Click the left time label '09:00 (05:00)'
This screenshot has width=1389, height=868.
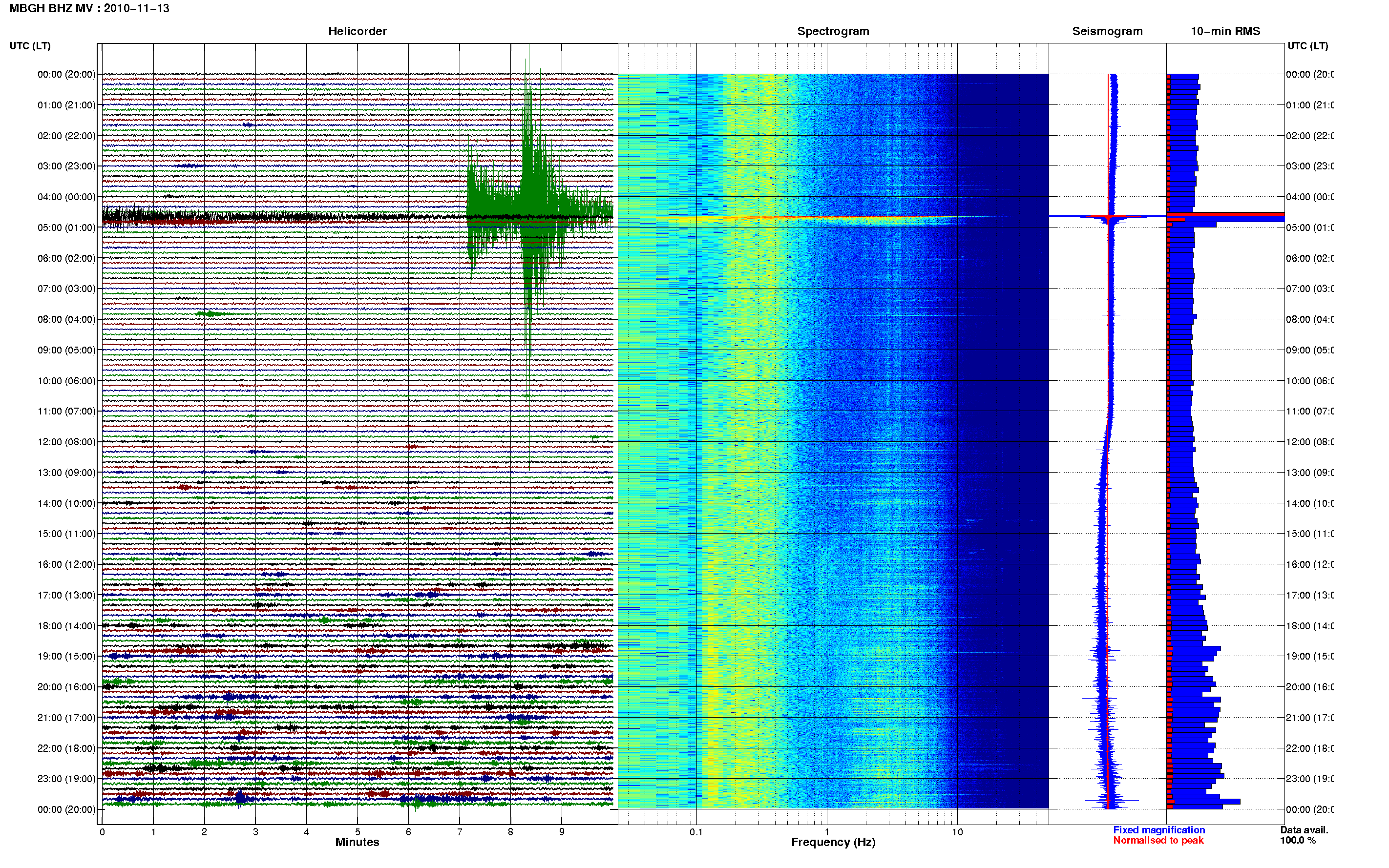(66, 350)
